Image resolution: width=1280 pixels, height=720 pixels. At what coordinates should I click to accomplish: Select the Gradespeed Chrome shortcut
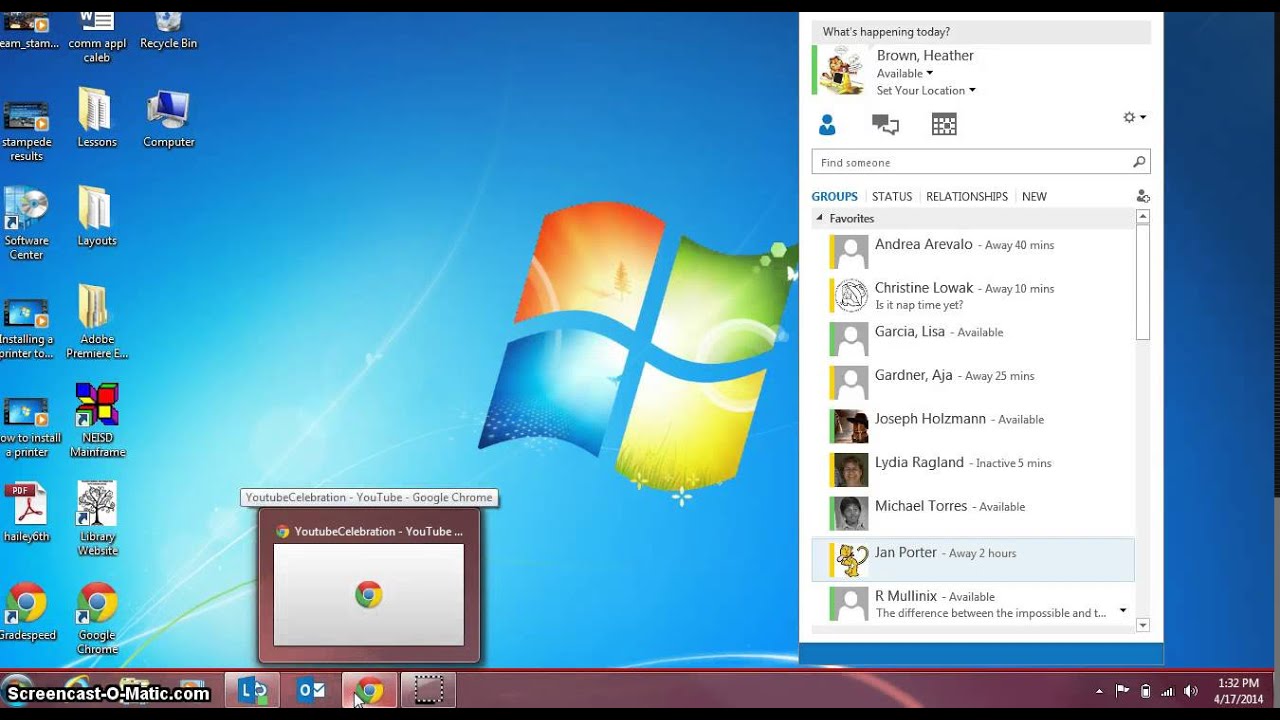27,610
